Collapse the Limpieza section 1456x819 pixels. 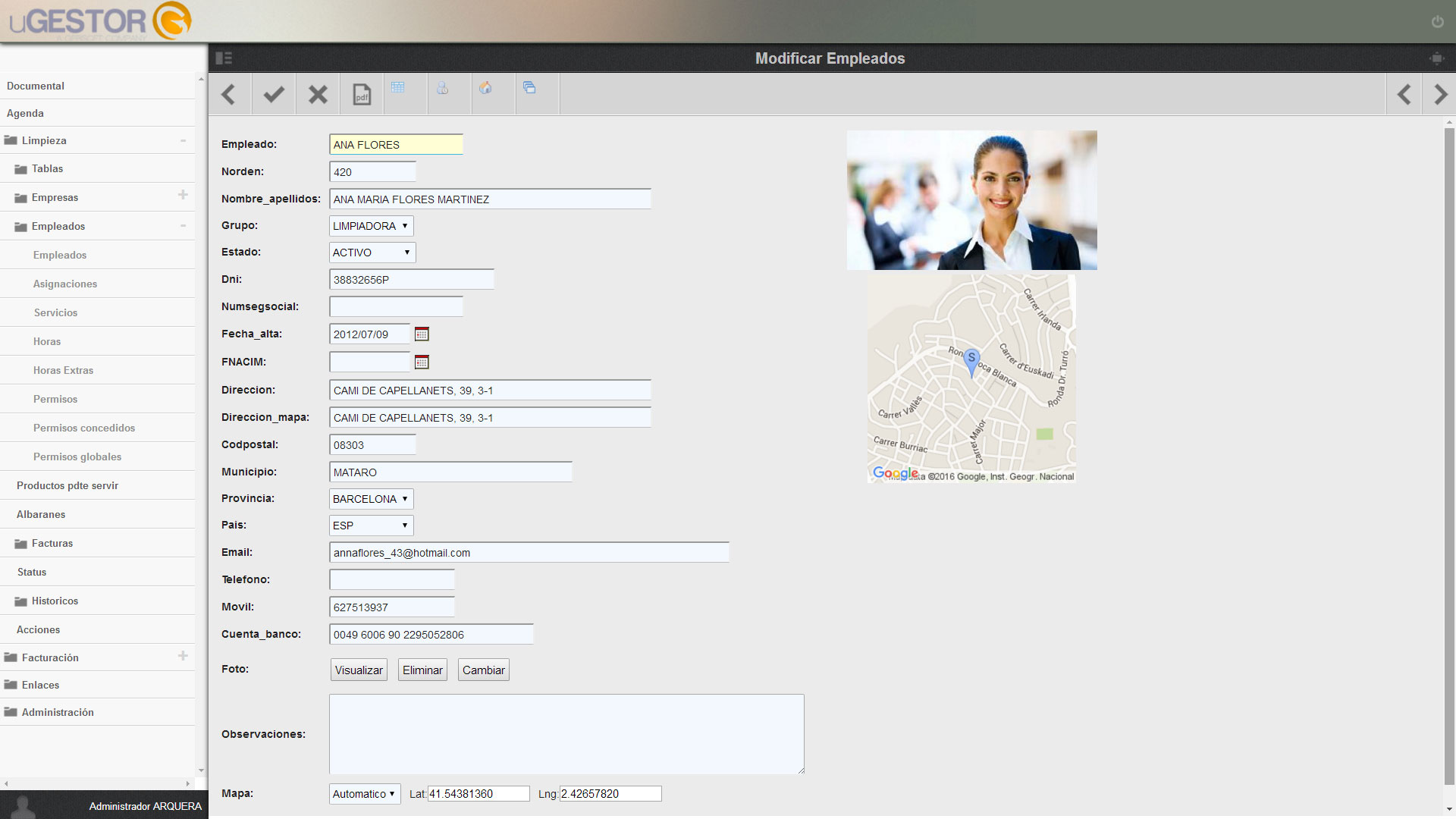click(183, 140)
